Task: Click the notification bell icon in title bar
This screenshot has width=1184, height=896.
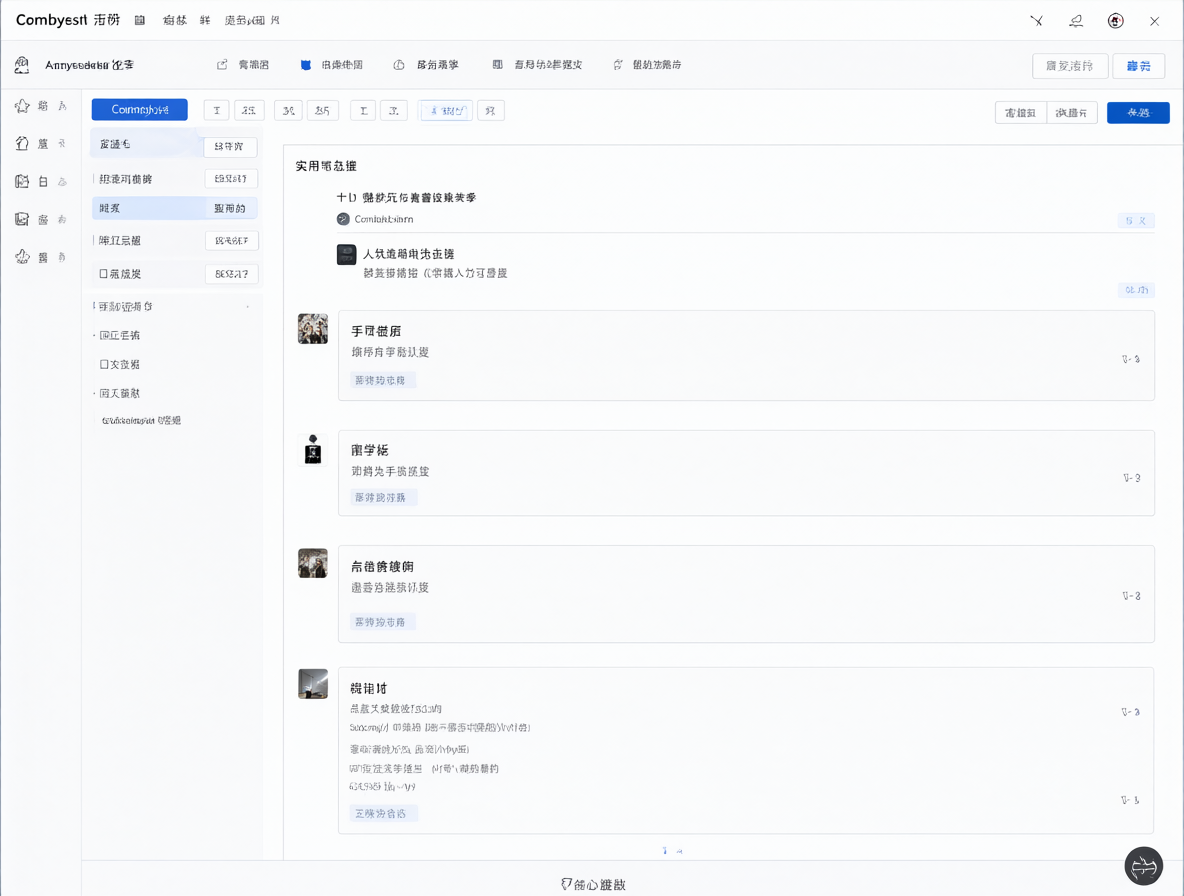Action: [1076, 21]
